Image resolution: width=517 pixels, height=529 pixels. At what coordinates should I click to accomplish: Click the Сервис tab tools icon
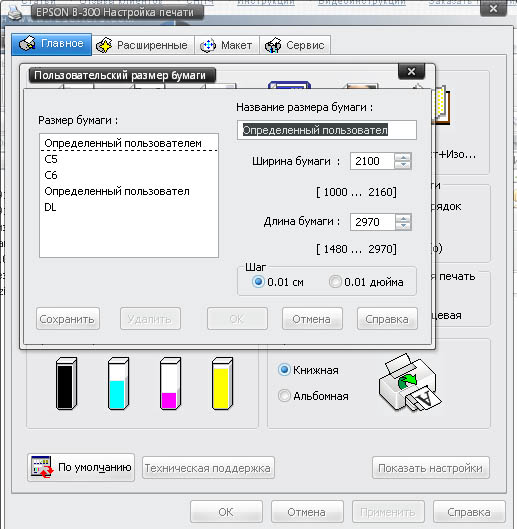pos(273,45)
